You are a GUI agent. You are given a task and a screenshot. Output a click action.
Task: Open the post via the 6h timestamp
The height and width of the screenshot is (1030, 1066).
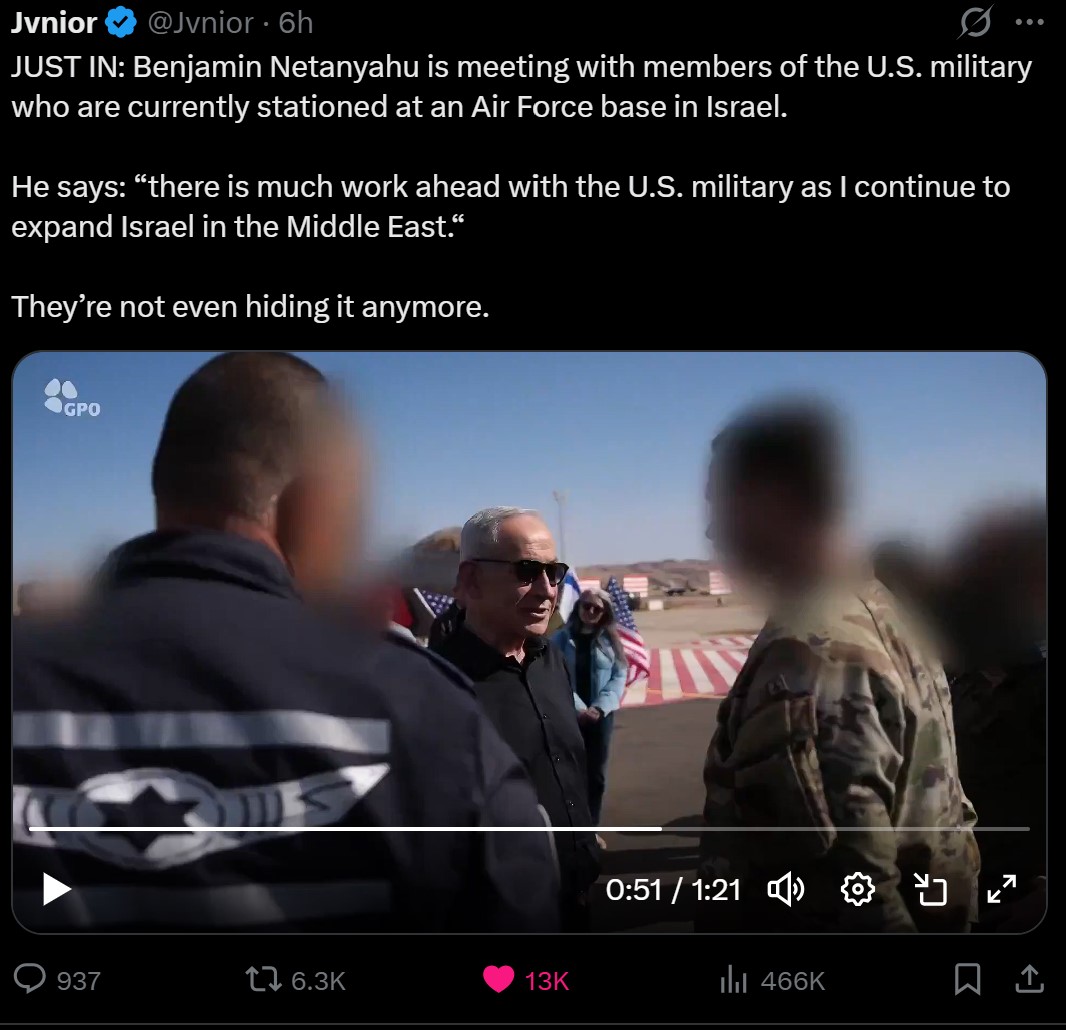pyautogui.click(x=296, y=24)
